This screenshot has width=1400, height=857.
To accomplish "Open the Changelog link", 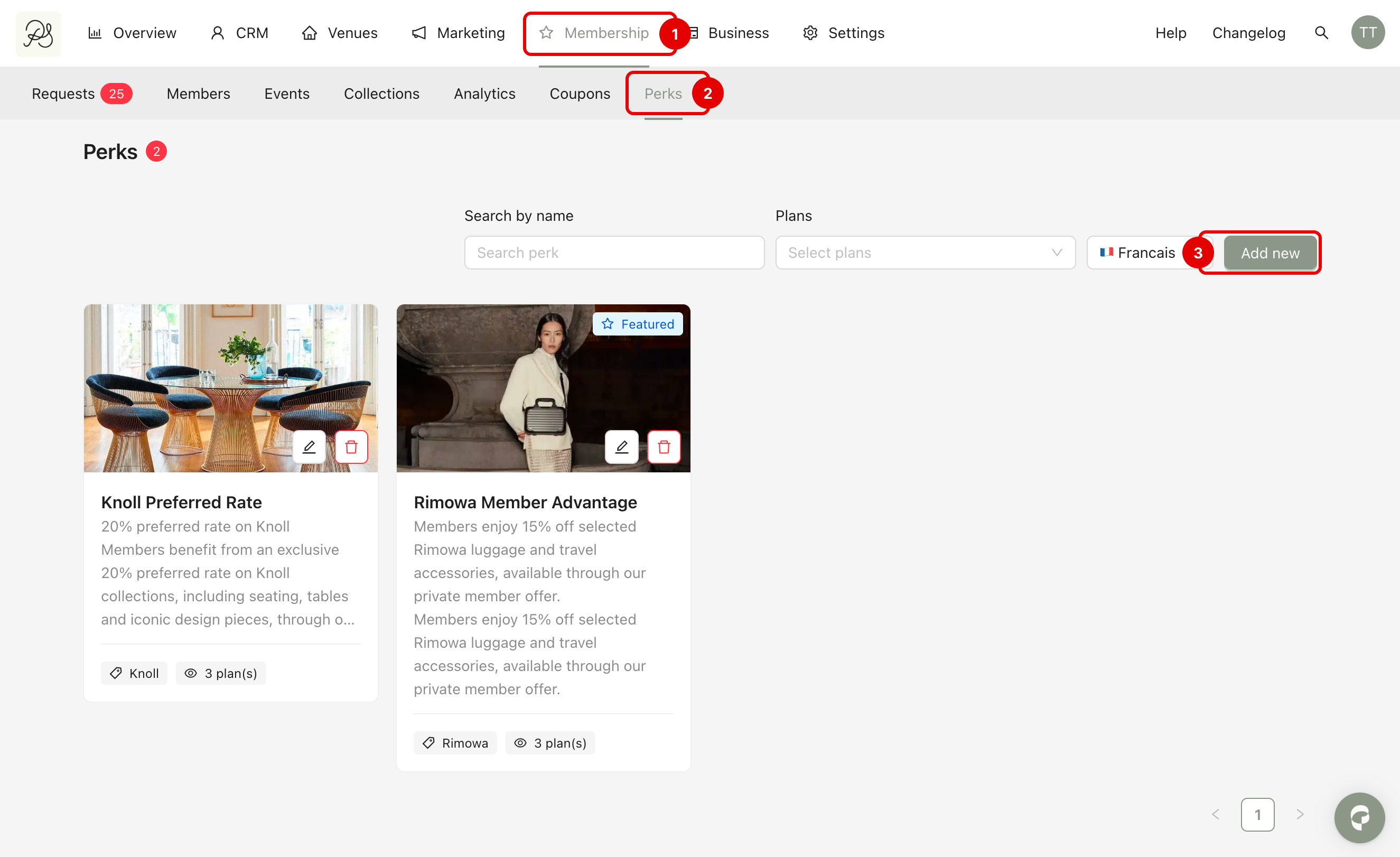I will click(1248, 33).
